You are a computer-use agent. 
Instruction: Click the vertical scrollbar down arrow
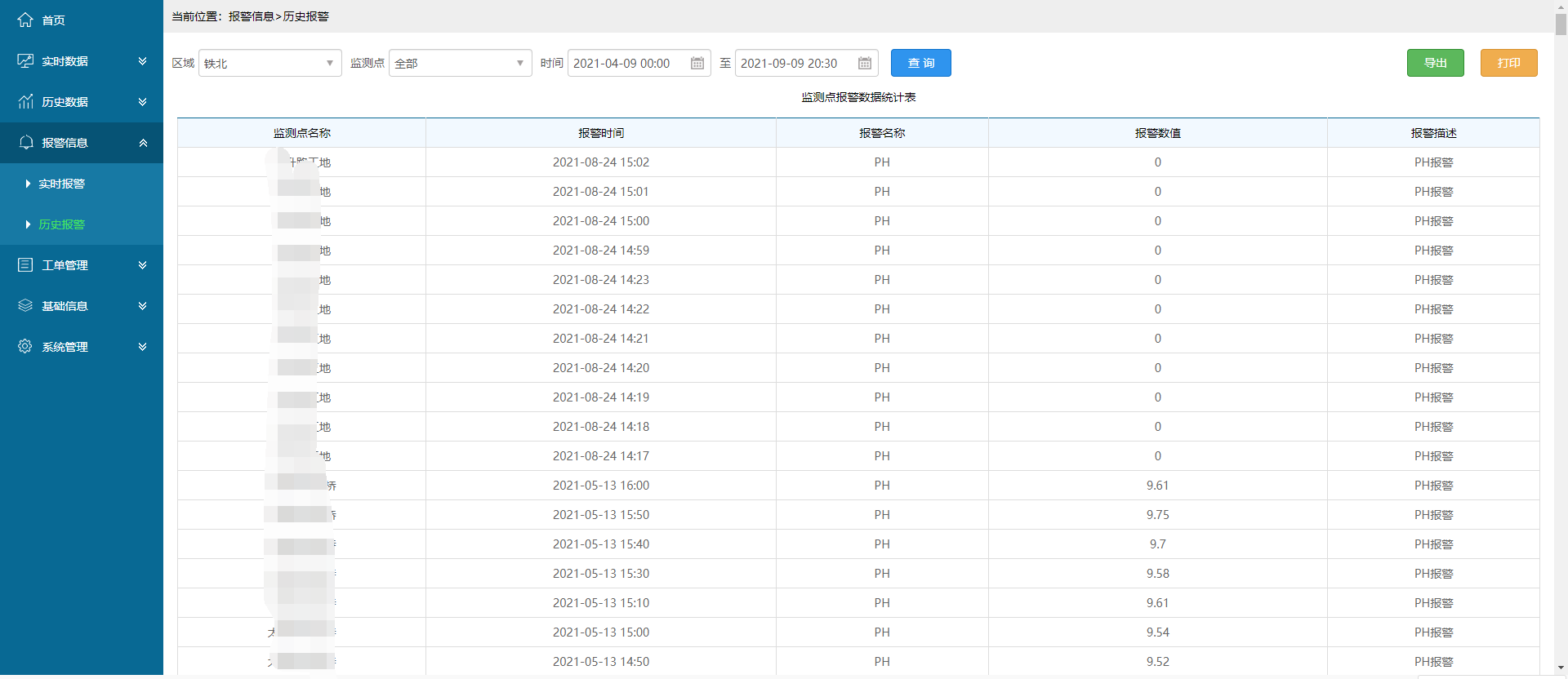click(1561, 668)
